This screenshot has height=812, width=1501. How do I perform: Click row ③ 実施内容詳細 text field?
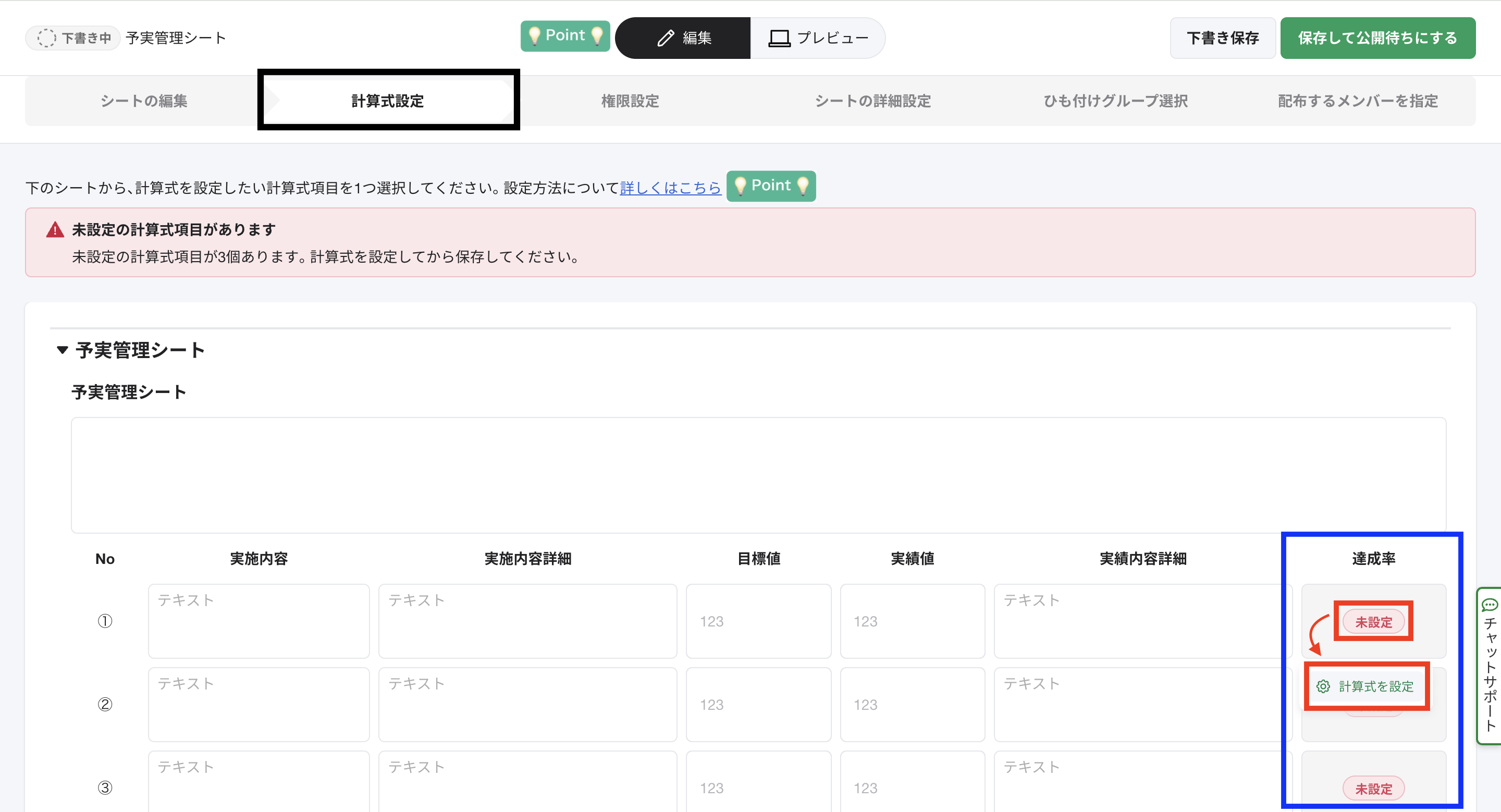coord(527,782)
